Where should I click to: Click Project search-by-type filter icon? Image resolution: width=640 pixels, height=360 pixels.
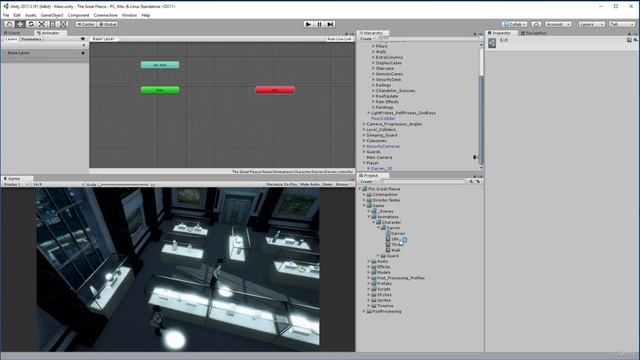point(471,181)
